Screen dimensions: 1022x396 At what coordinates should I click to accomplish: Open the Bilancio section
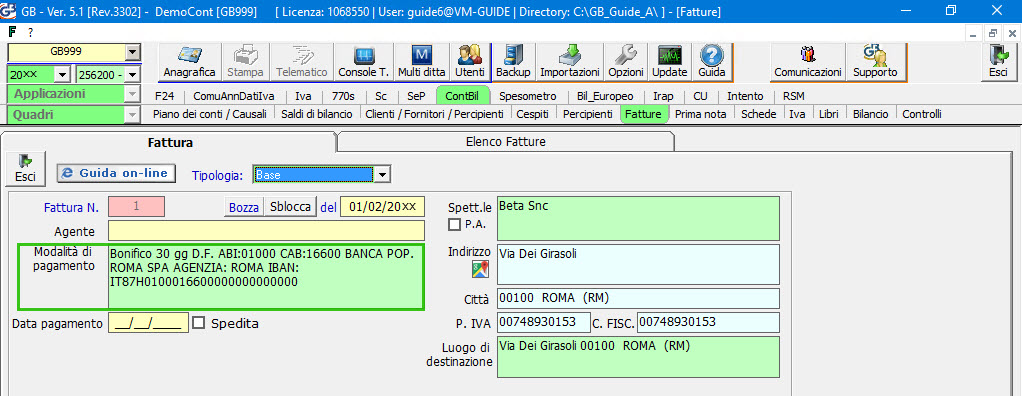[x=871, y=114]
